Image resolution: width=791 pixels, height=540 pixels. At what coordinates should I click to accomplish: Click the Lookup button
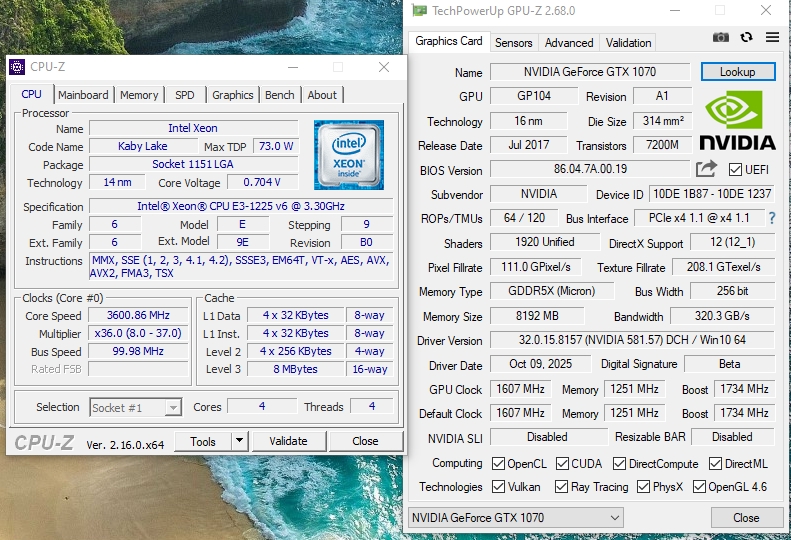click(737, 72)
